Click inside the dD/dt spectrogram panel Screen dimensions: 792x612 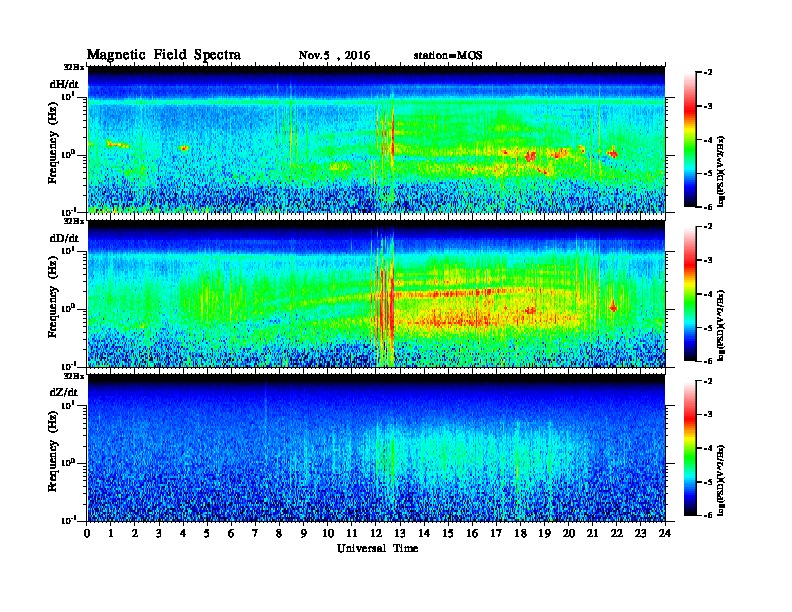pos(376,294)
